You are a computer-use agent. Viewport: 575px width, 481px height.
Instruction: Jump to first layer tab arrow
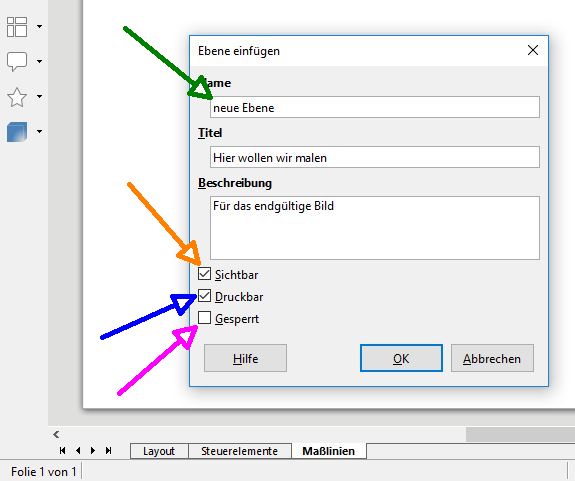point(63,450)
